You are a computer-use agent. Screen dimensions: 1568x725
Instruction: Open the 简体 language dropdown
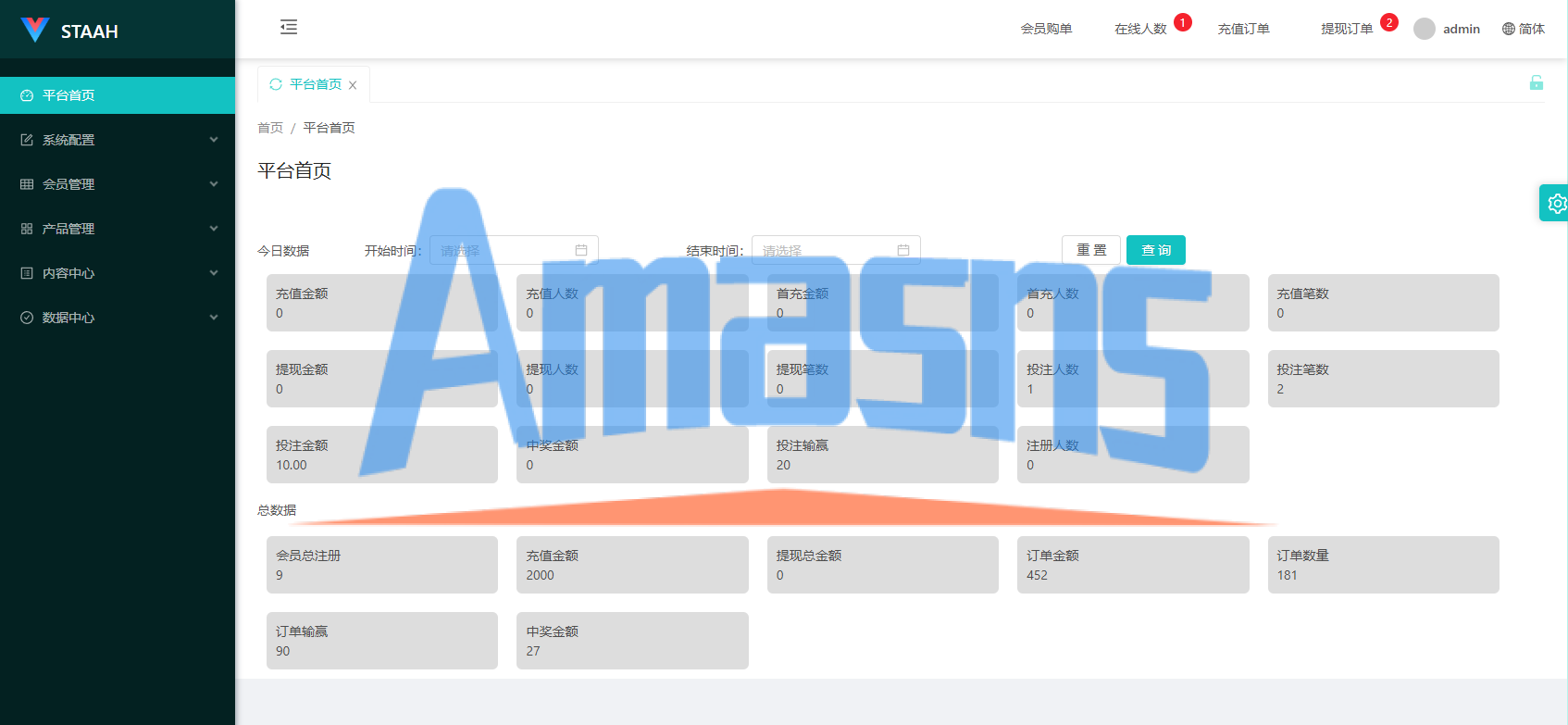[1524, 29]
